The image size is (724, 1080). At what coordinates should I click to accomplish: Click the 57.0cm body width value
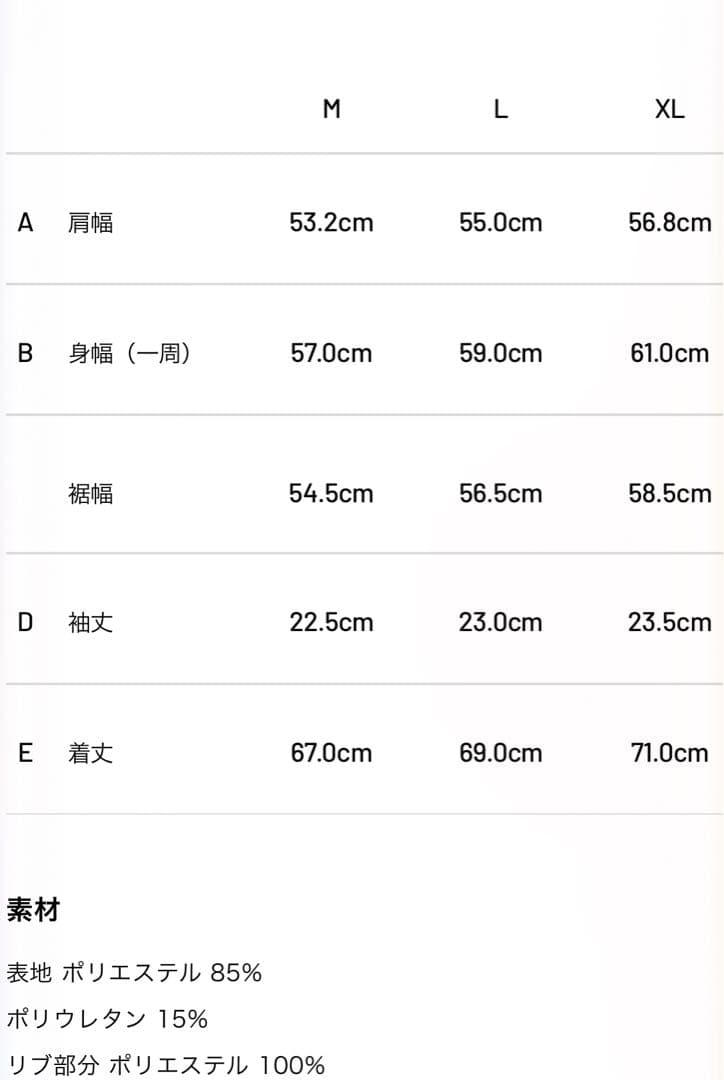pyautogui.click(x=331, y=353)
